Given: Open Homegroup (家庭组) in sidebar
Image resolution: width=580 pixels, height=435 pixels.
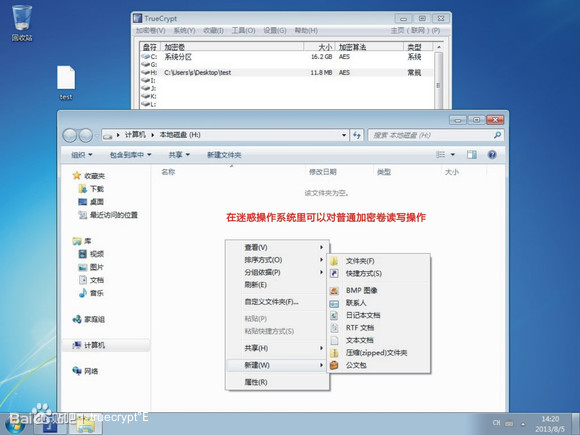Looking at the screenshot, I should [89, 319].
